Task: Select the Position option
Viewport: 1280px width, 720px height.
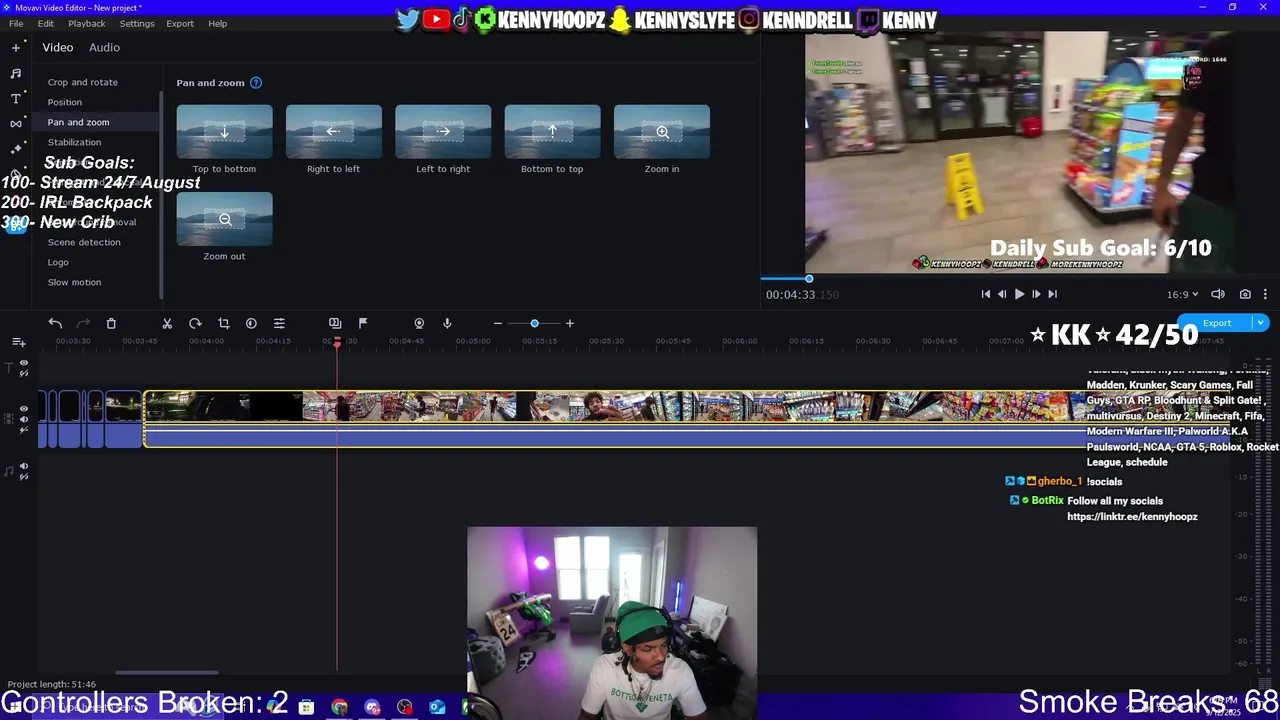Action: pyautogui.click(x=65, y=102)
